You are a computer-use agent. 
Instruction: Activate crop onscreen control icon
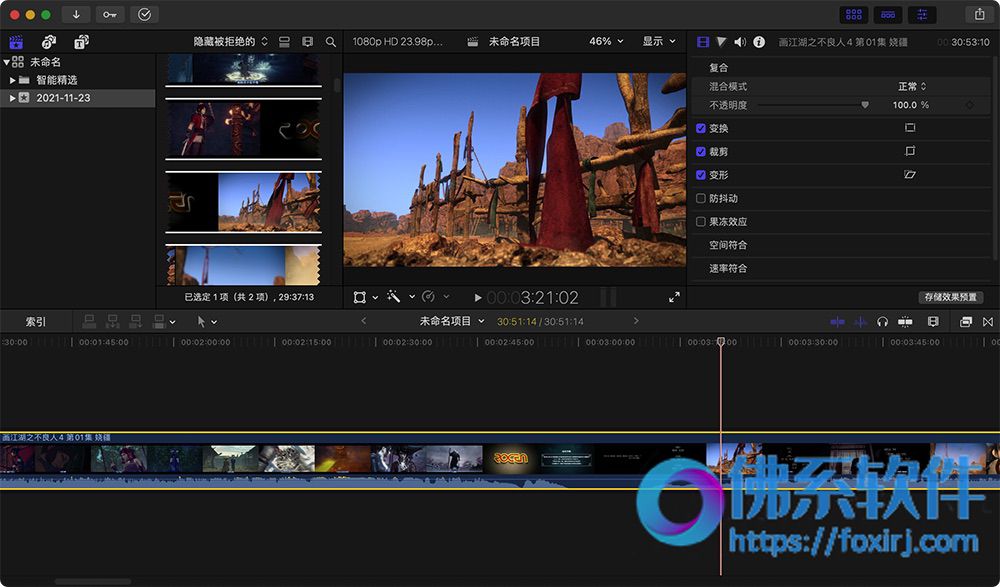910,151
